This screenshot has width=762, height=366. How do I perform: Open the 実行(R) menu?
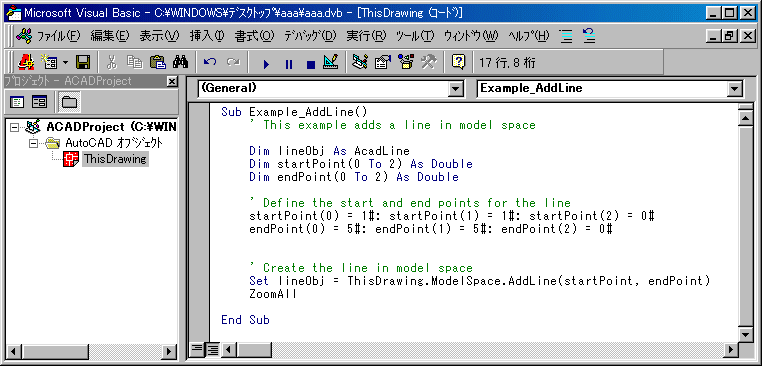tap(366, 36)
